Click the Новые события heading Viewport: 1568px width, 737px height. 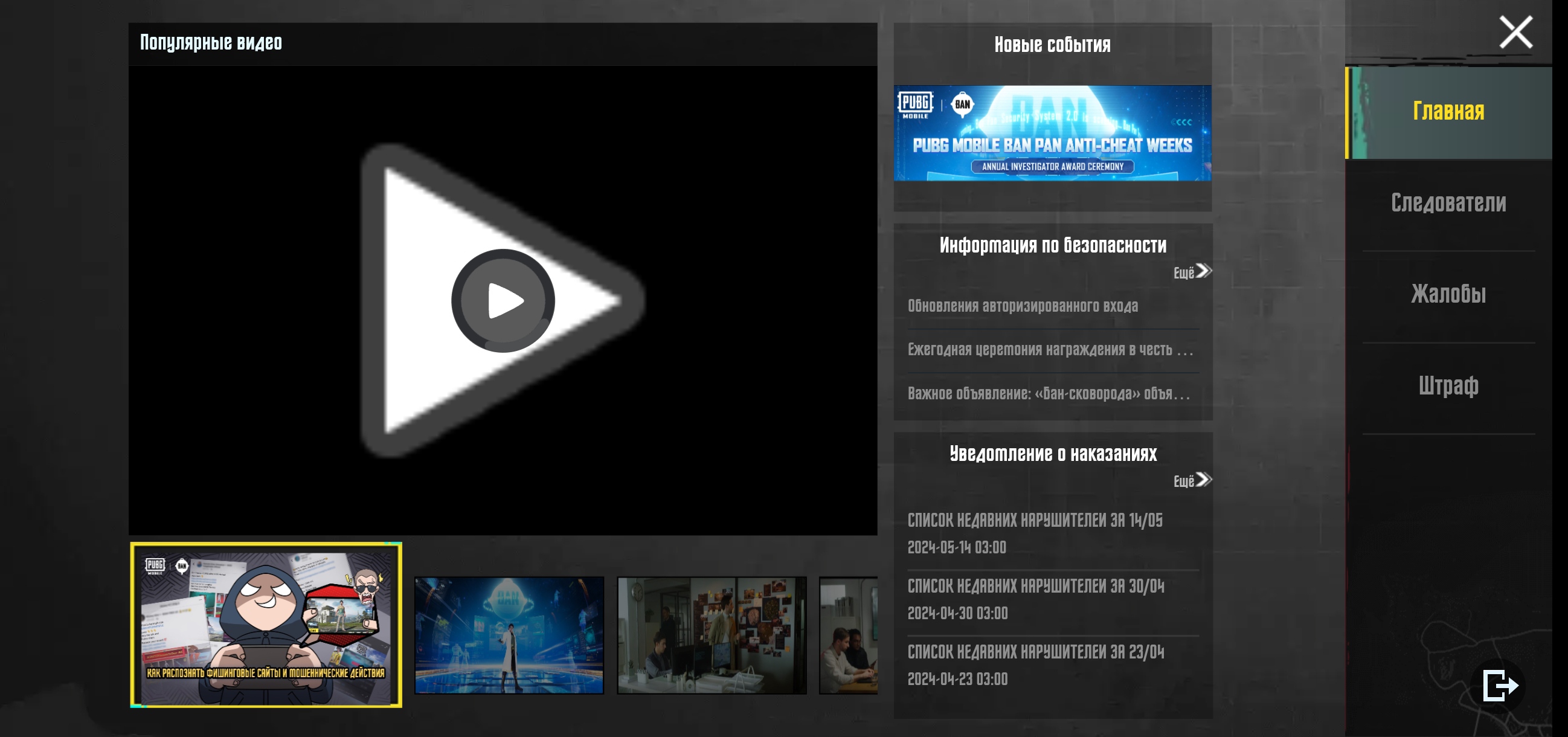1052,45
